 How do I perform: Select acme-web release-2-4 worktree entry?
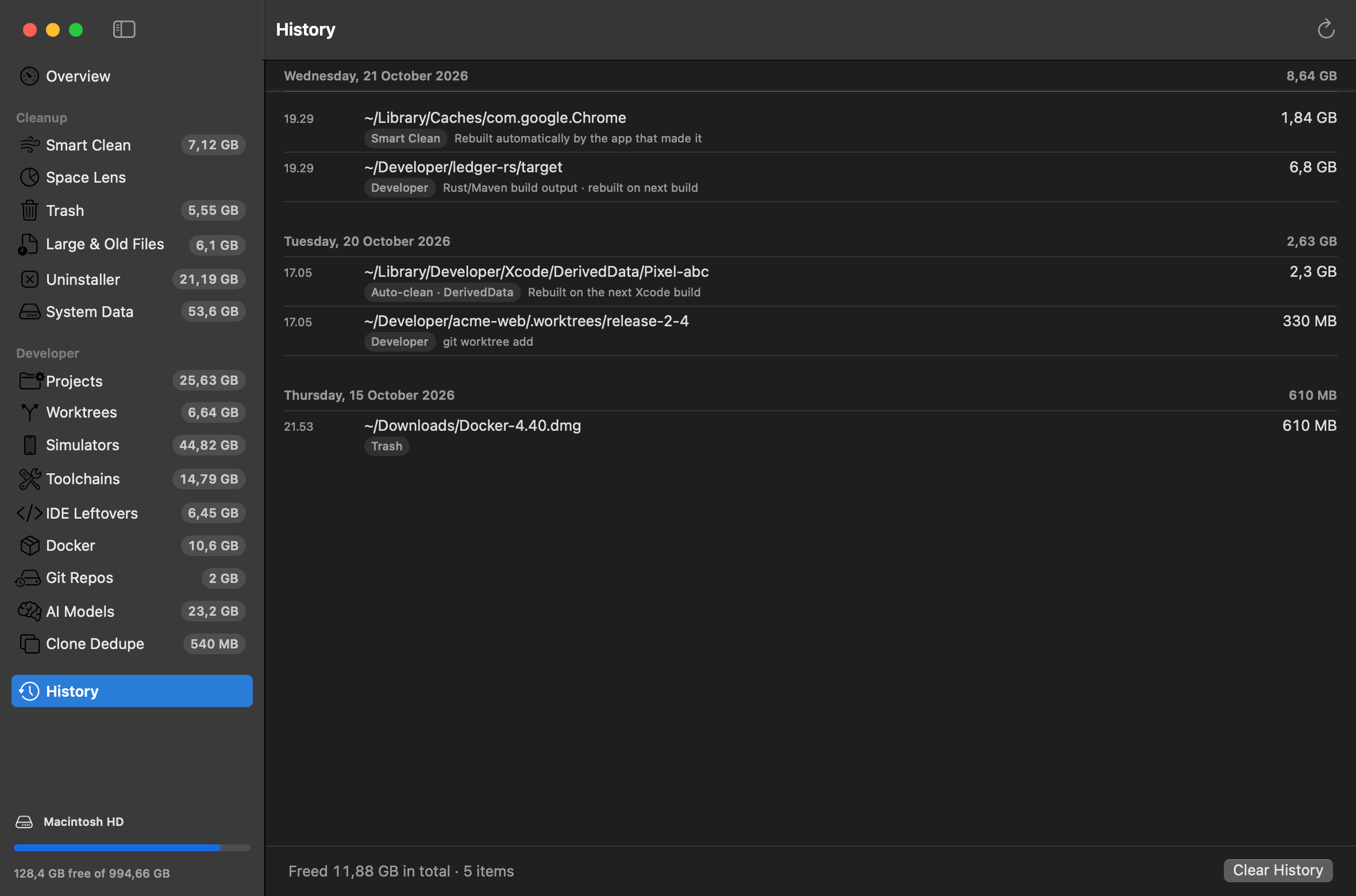(x=810, y=331)
